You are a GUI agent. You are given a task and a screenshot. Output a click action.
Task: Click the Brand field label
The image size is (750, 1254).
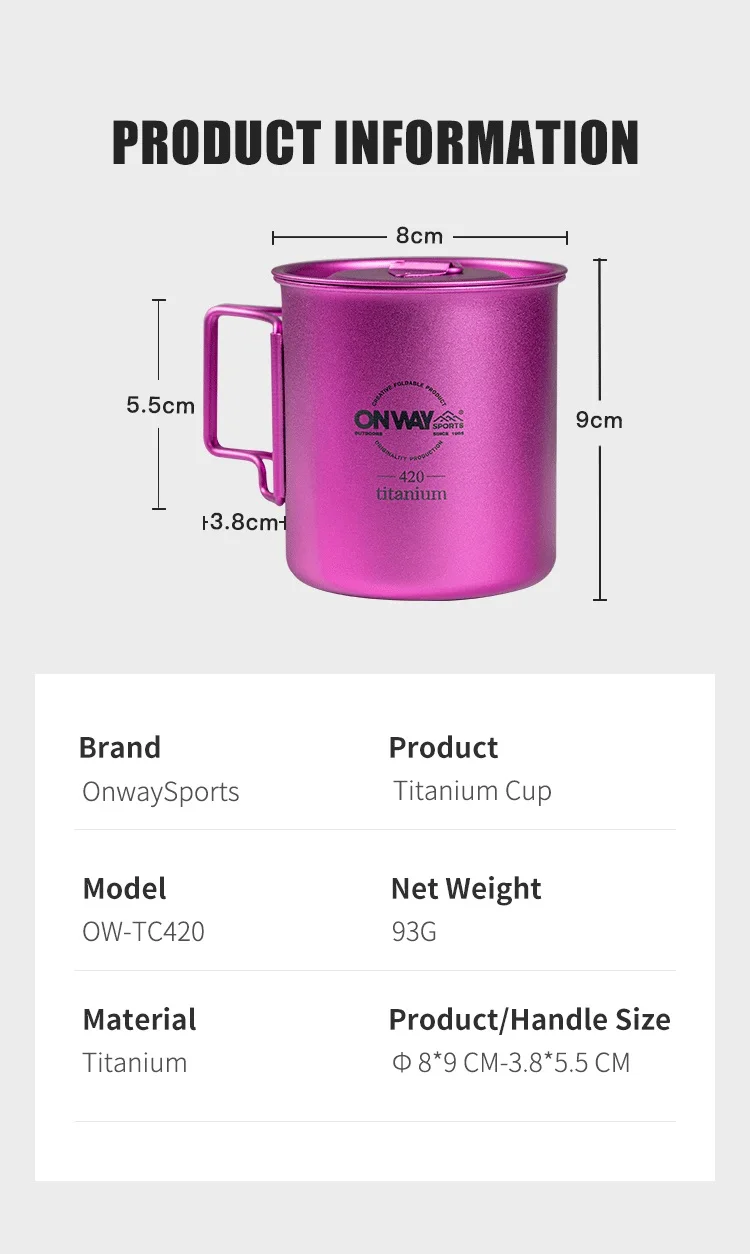(x=120, y=747)
